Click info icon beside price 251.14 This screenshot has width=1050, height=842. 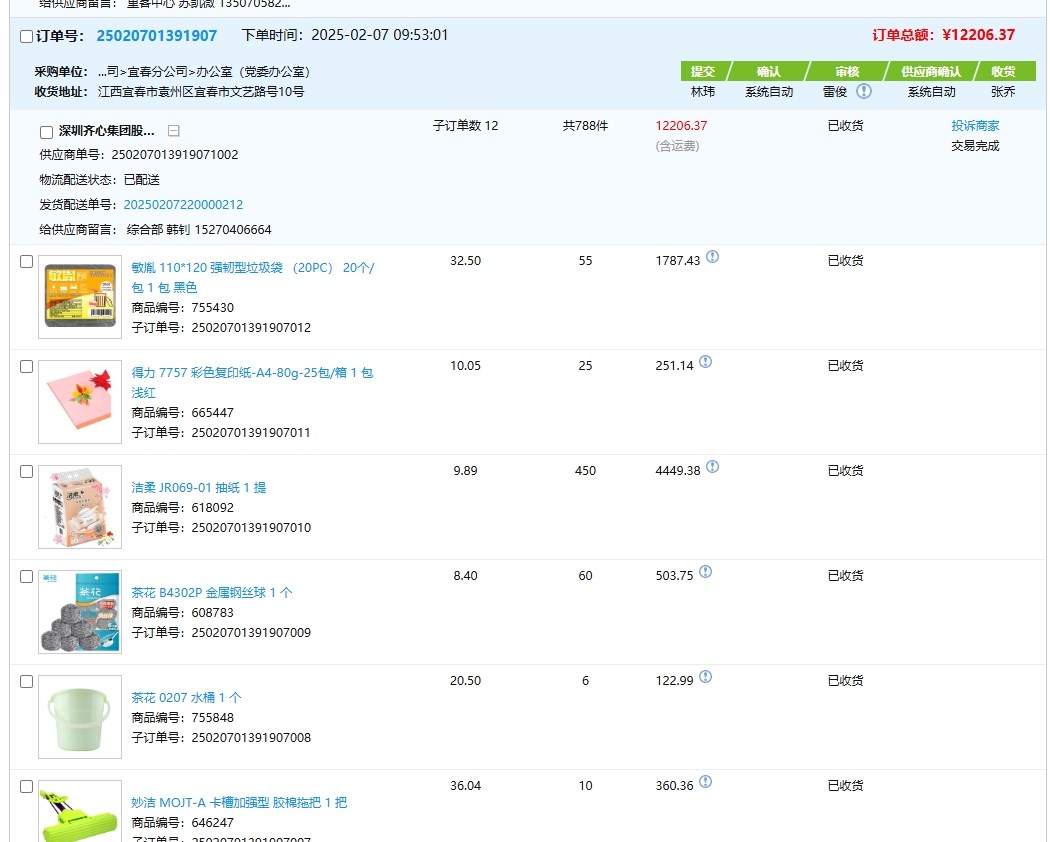coord(706,362)
